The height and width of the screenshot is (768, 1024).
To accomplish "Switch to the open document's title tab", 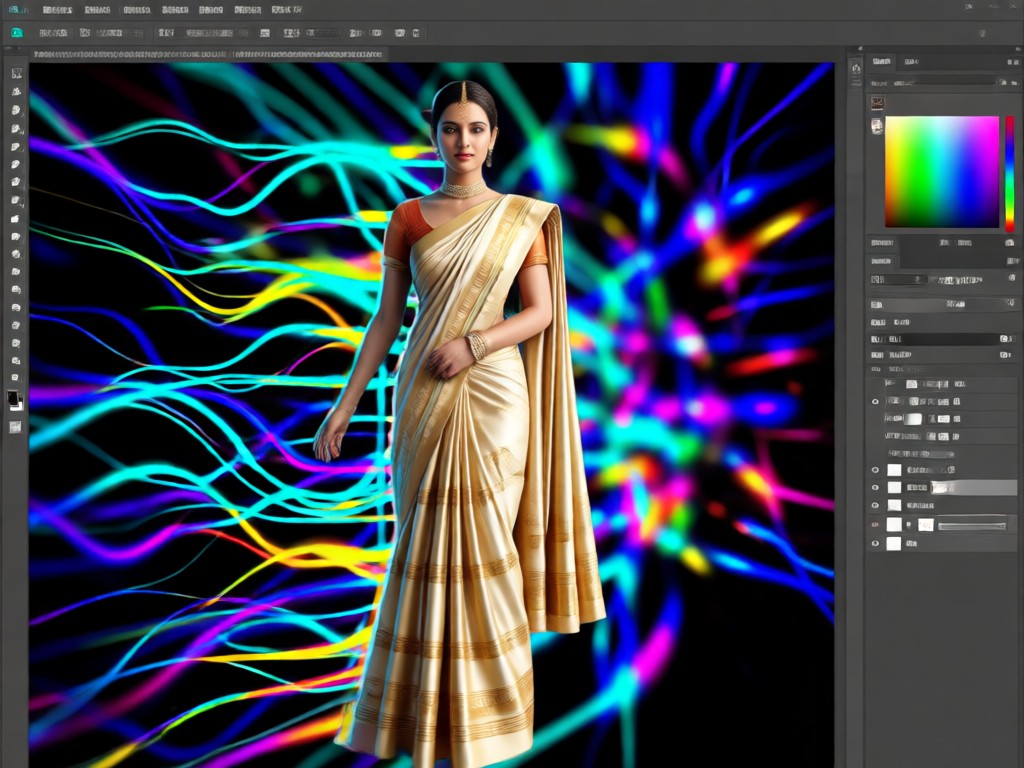I will tap(209, 55).
